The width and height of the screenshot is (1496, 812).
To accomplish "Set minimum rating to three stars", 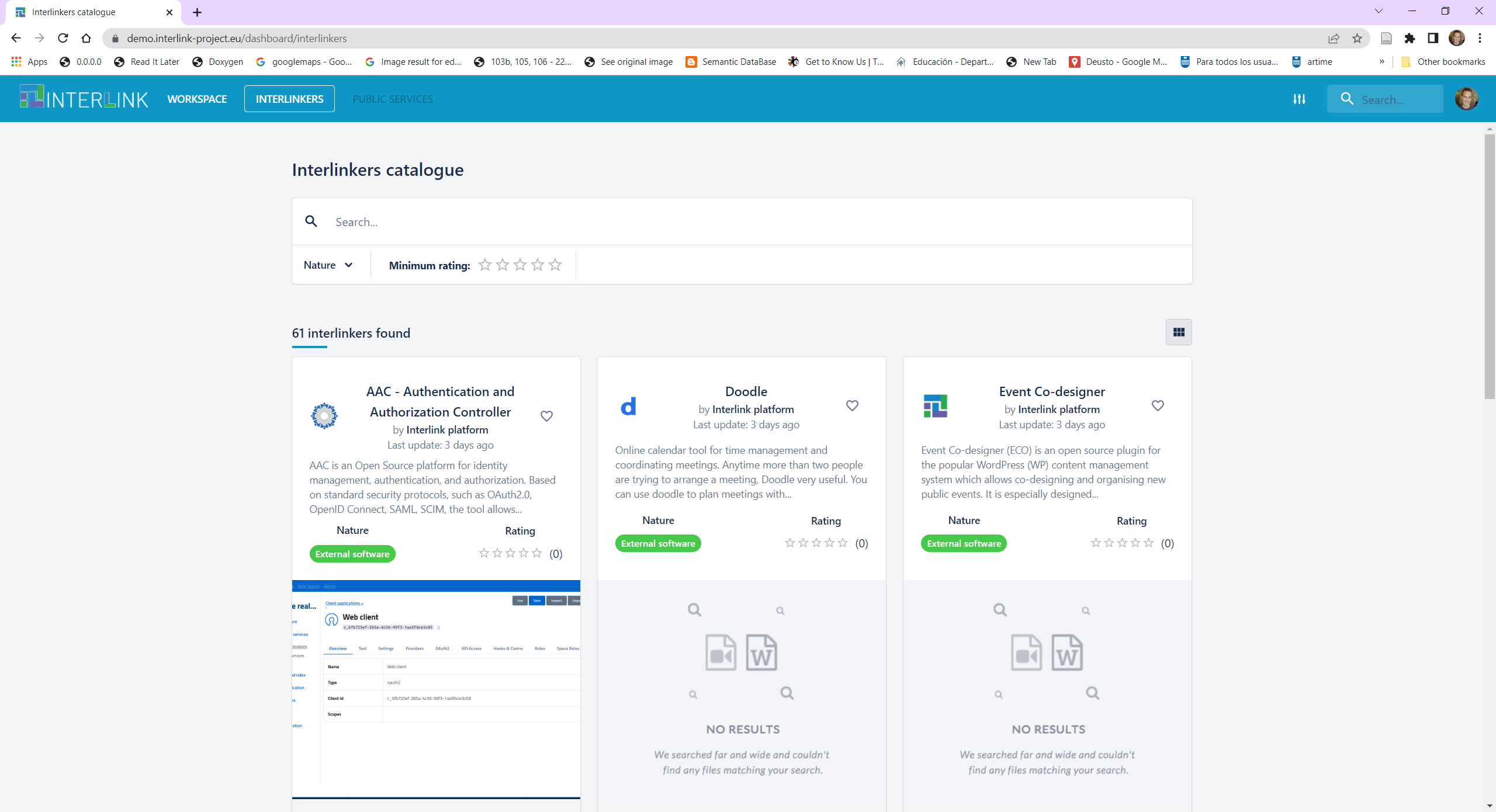I will coord(520,265).
